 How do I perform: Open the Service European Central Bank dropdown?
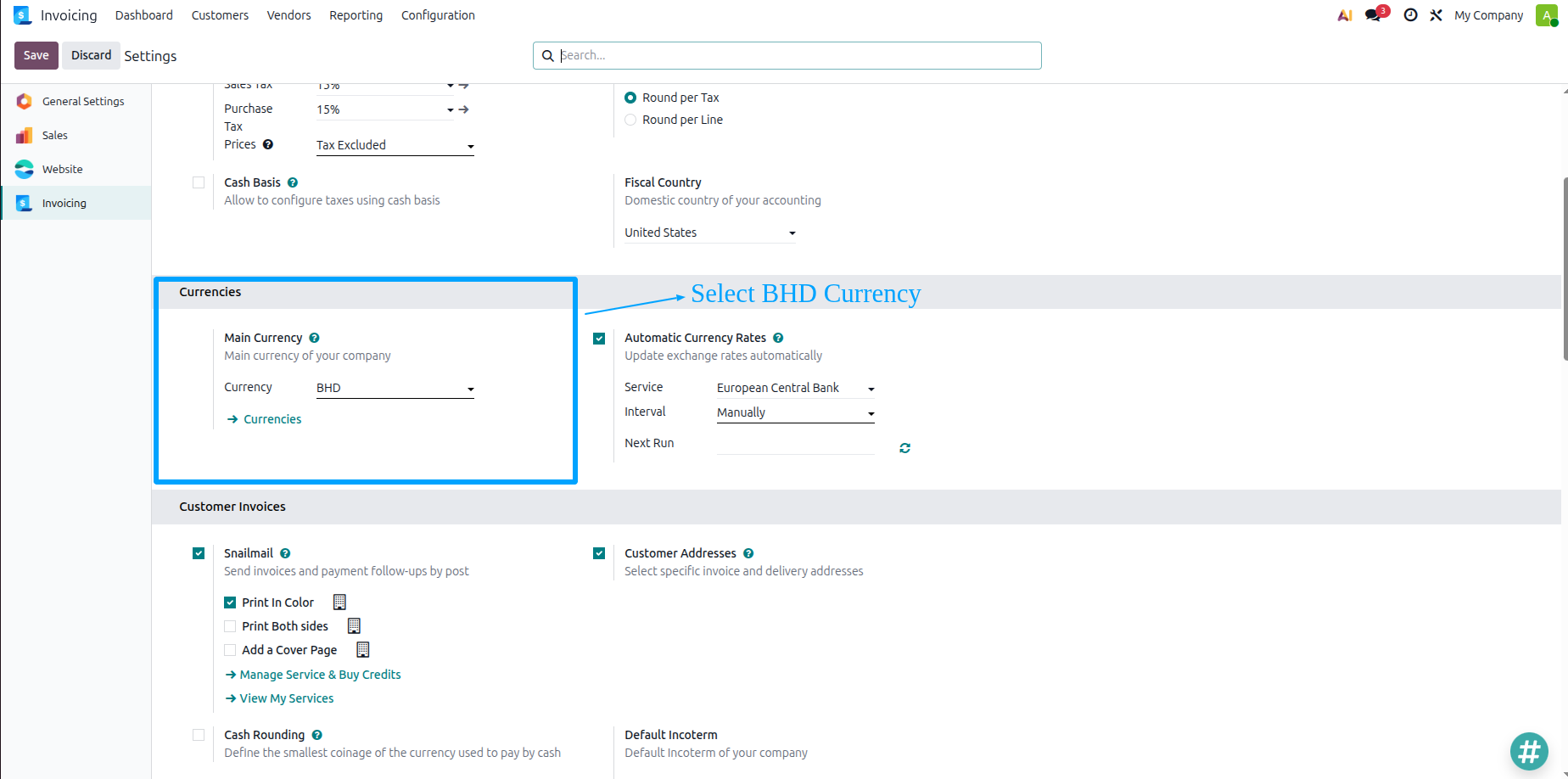pyautogui.click(x=796, y=388)
